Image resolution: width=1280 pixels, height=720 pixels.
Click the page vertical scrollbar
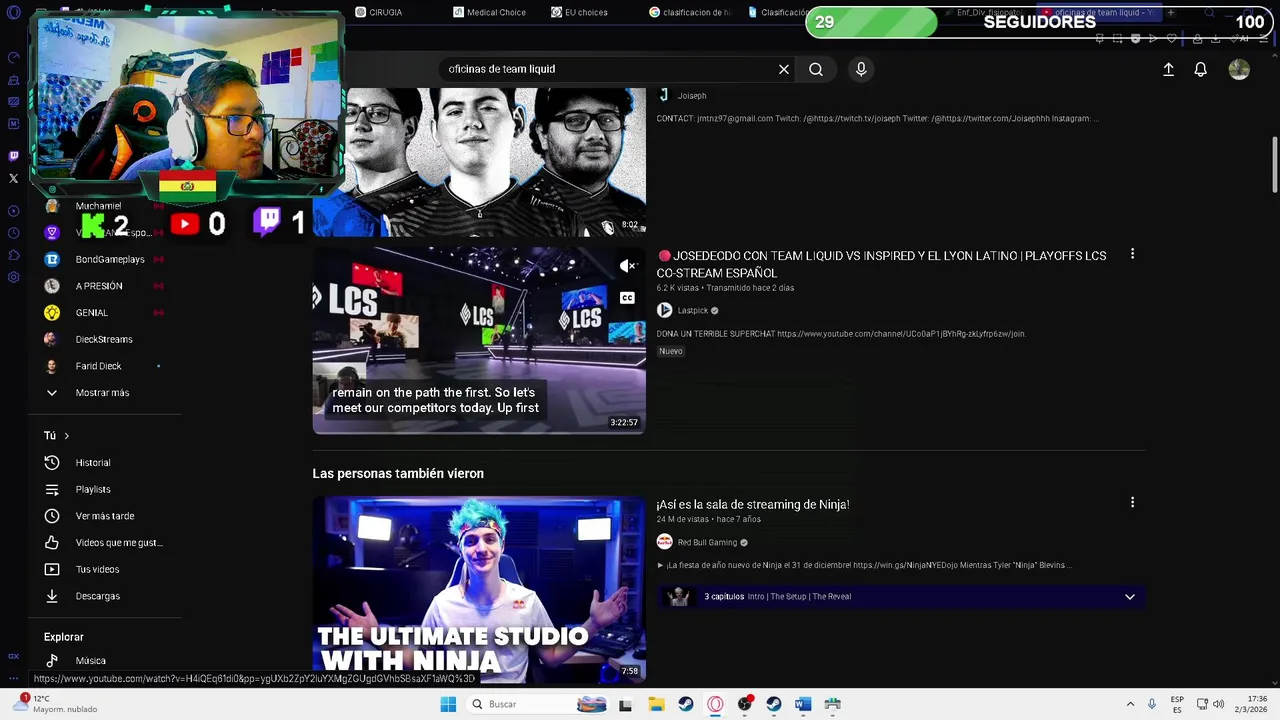(x=1275, y=165)
